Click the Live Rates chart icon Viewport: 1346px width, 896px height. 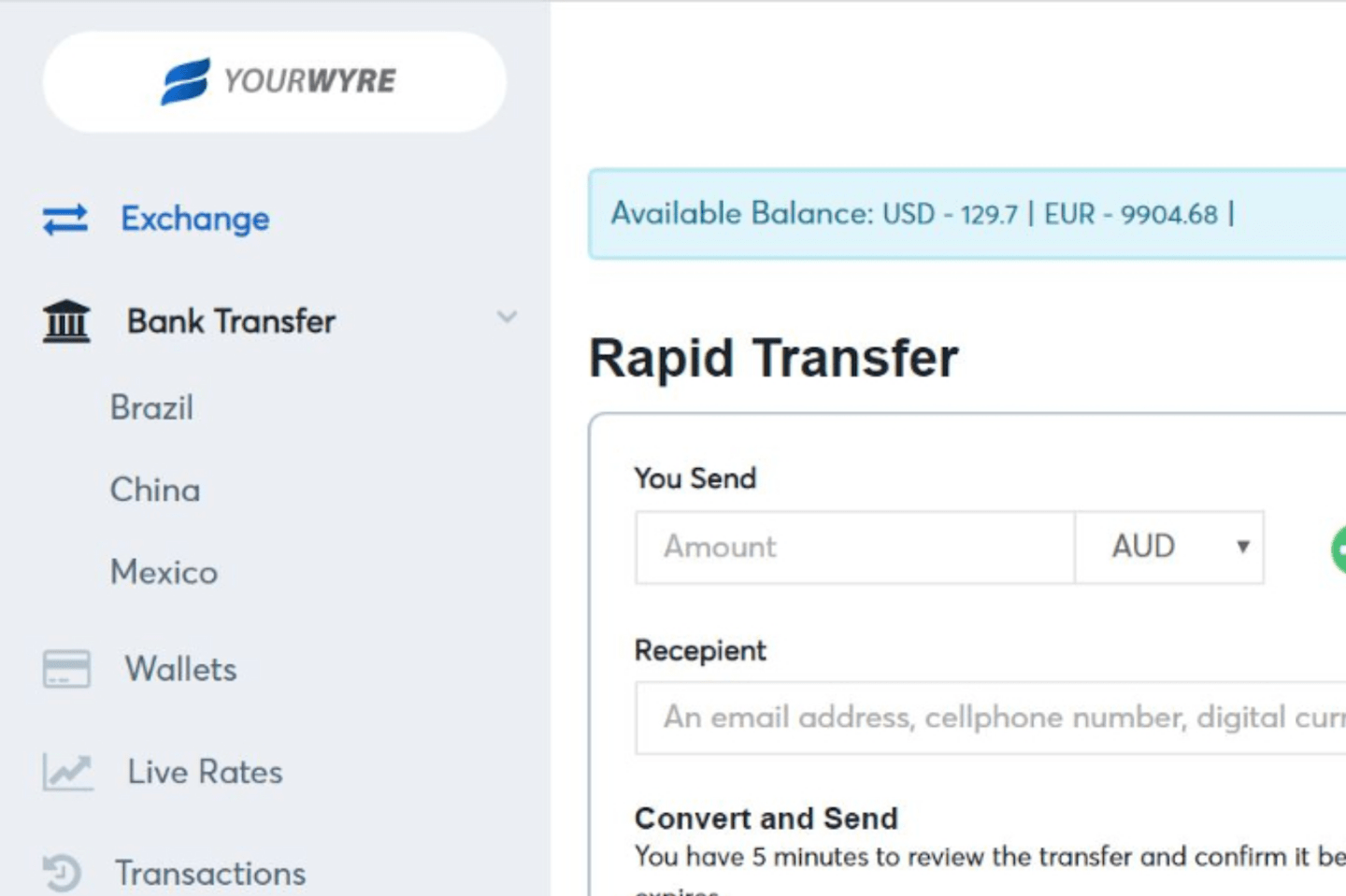tap(67, 772)
